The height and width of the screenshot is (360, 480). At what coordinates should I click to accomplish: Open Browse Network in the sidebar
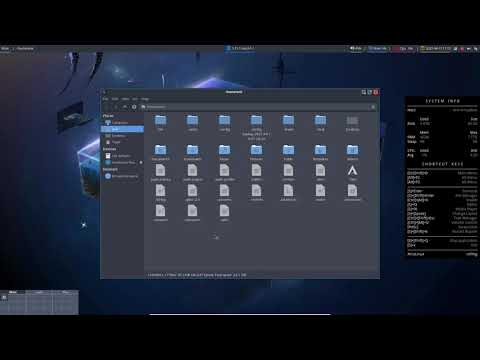122,176
